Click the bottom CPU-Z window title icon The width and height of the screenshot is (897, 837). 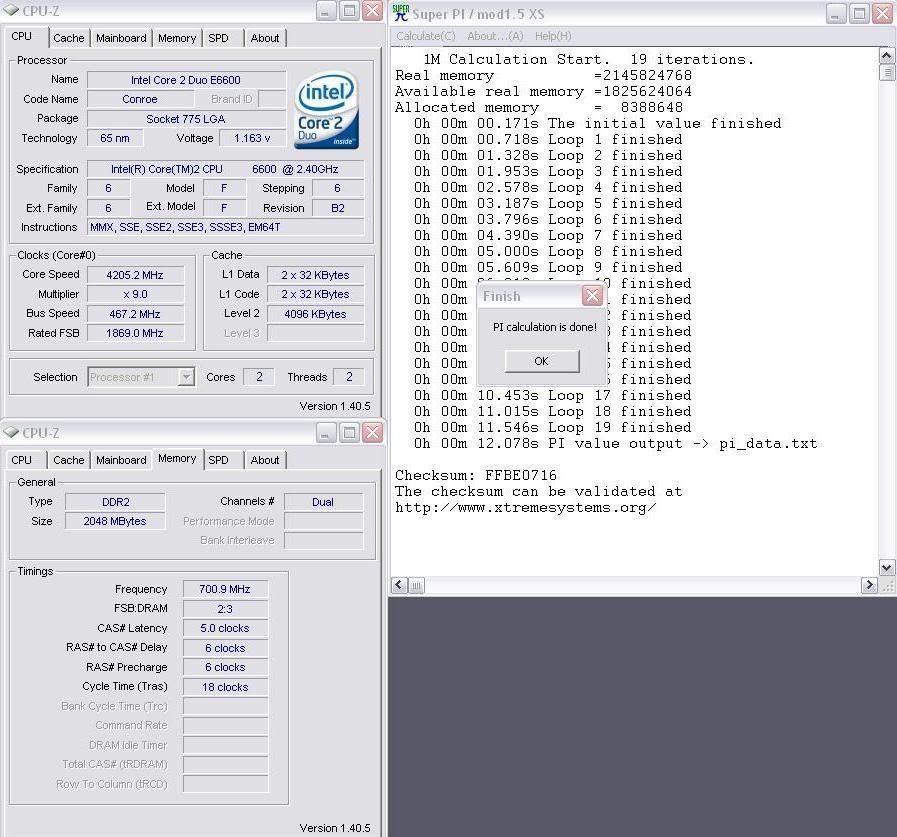(x=11, y=433)
